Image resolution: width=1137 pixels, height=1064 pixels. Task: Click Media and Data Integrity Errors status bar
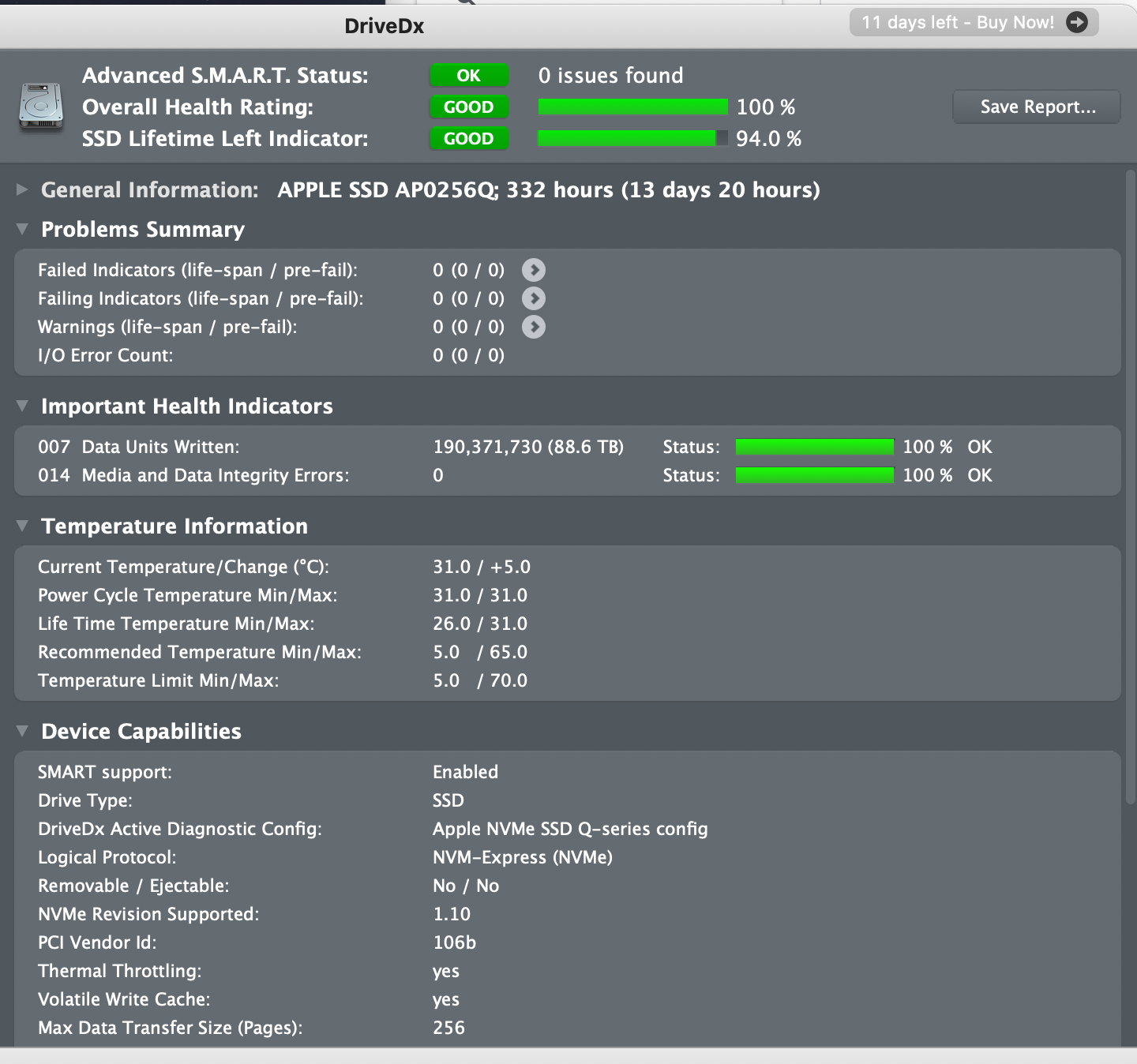pos(815,475)
